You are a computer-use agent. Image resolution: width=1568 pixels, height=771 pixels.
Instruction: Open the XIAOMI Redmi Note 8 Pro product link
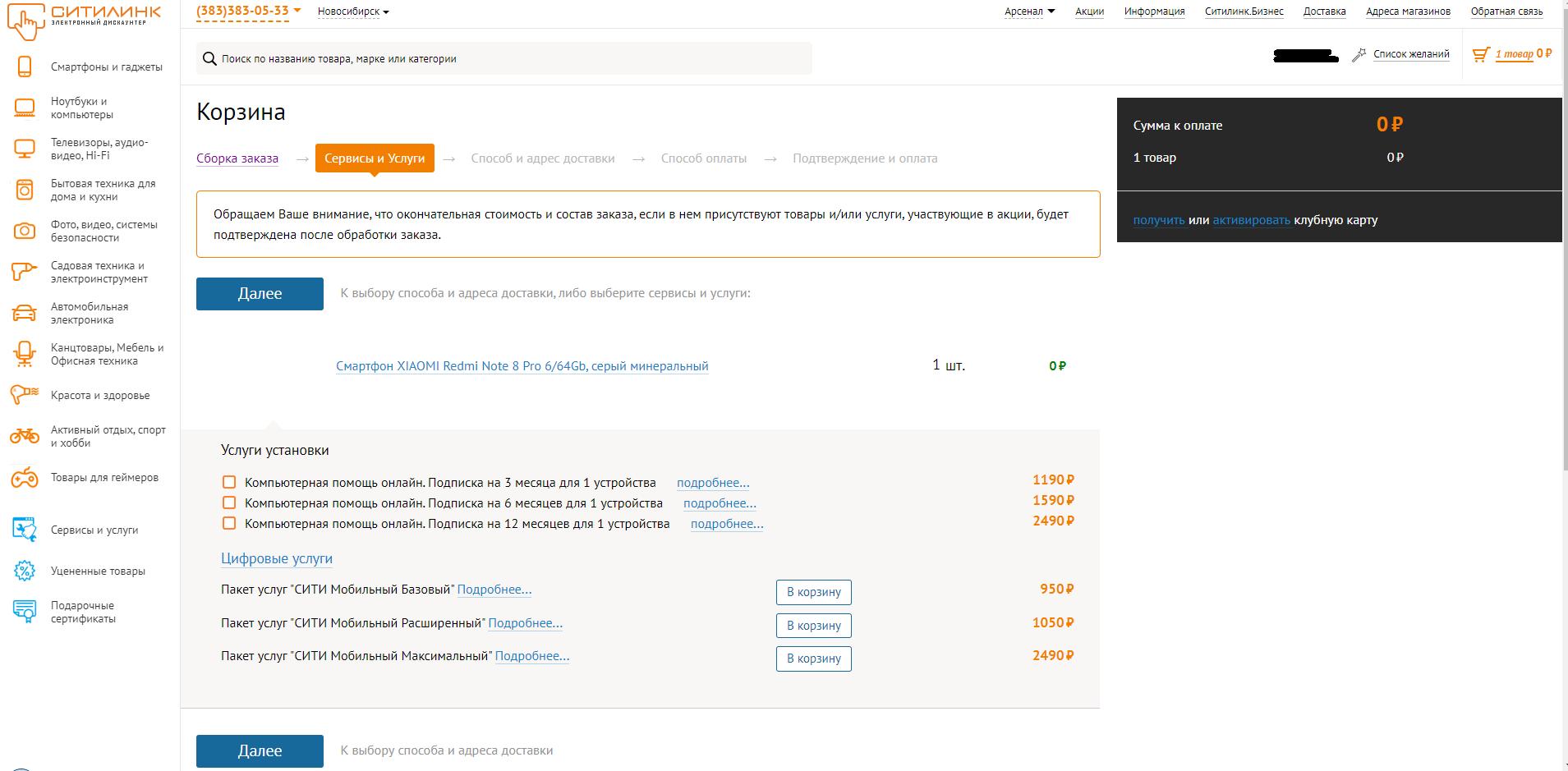click(x=522, y=366)
